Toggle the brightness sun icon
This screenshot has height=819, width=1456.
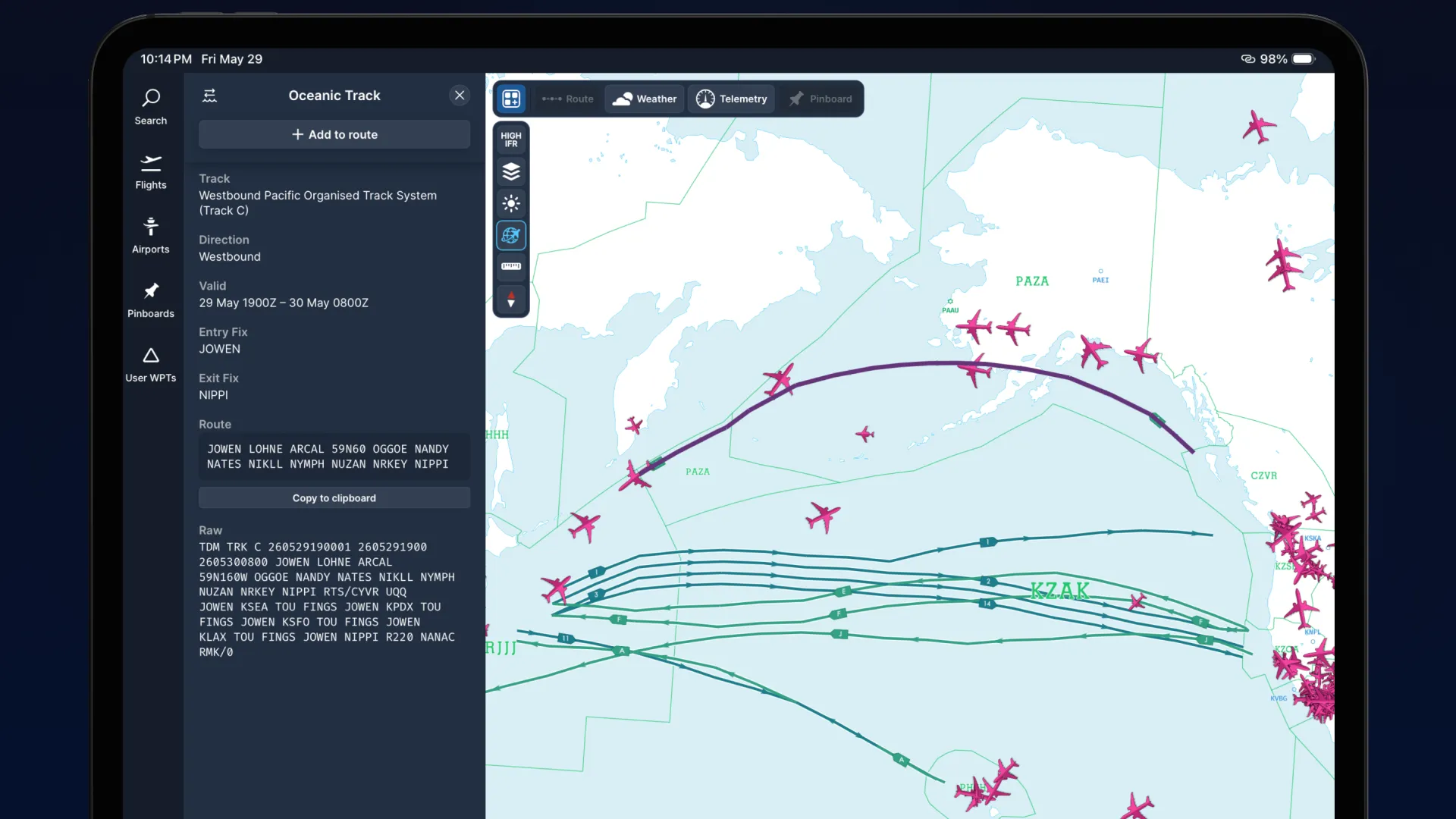pyautogui.click(x=511, y=203)
